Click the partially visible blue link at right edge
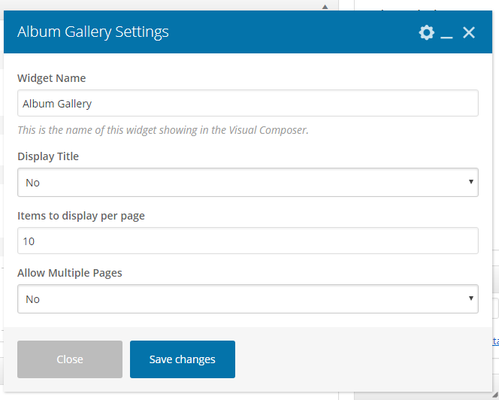The height and width of the screenshot is (400, 499). click(496, 341)
